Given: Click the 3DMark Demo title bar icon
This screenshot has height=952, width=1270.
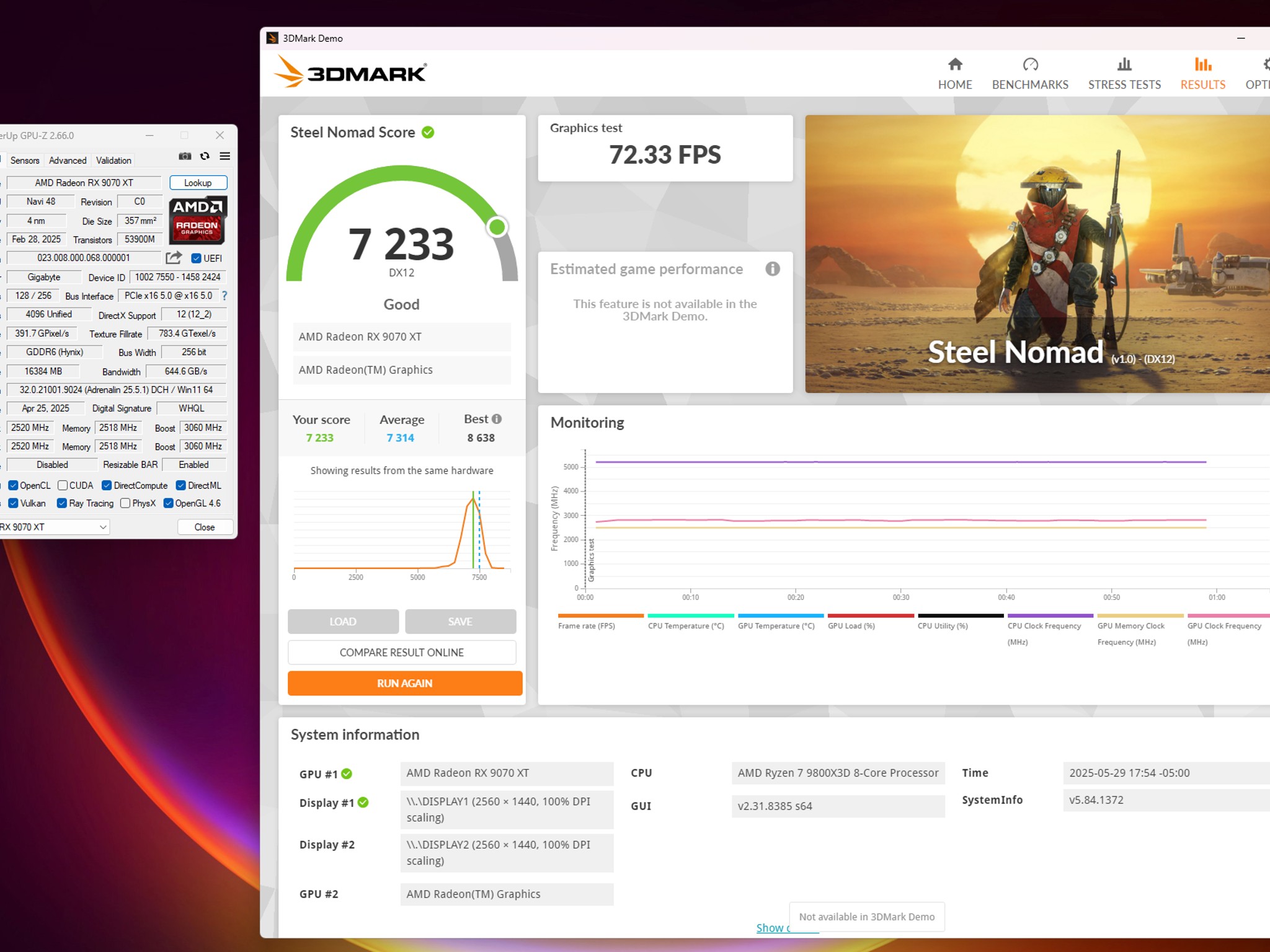Looking at the screenshot, I should click(x=272, y=38).
